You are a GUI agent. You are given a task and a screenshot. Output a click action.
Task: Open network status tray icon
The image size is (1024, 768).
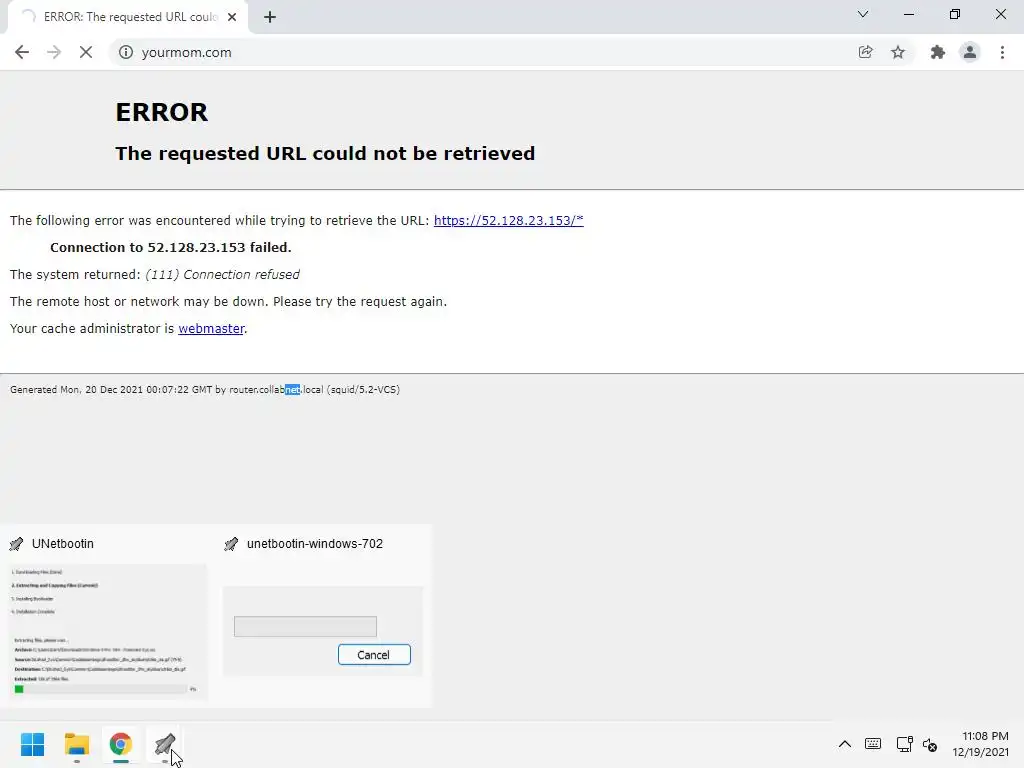pos(904,744)
